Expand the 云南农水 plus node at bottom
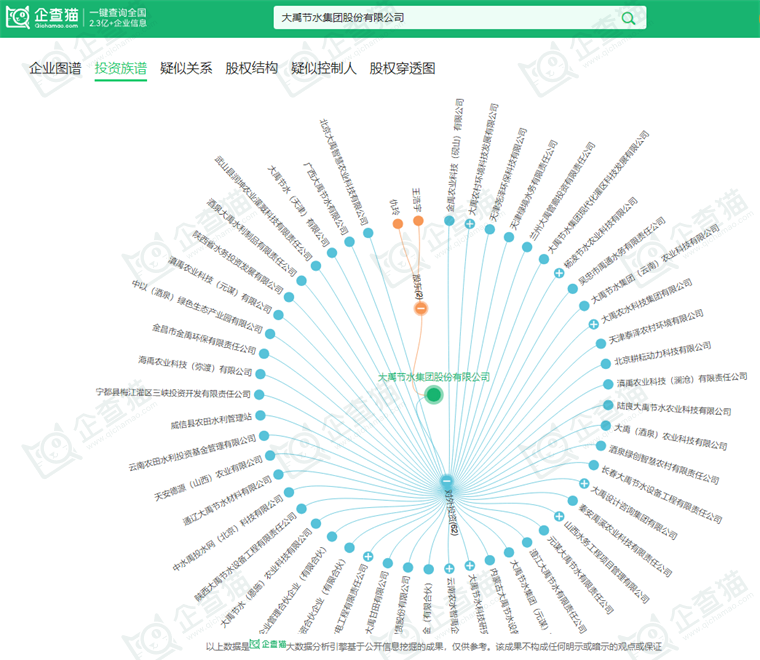This screenshot has height=660, width=760. coord(449,568)
